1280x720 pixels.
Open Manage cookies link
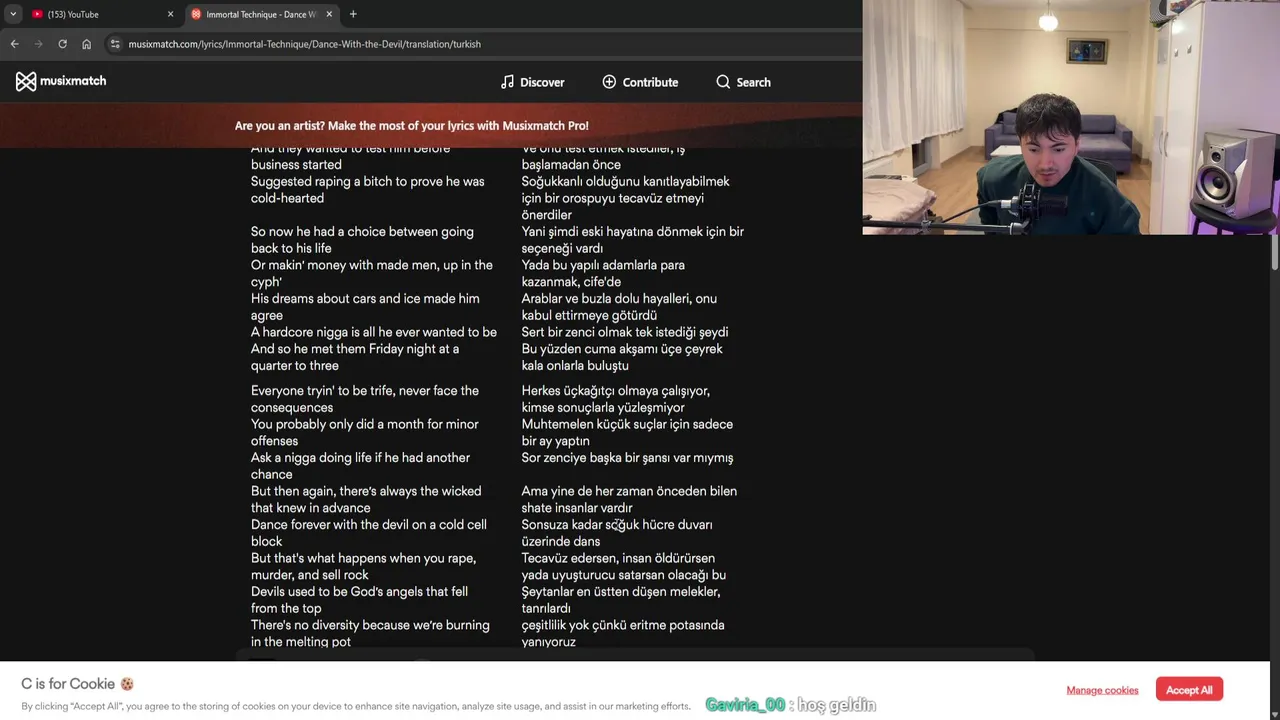point(1102,690)
